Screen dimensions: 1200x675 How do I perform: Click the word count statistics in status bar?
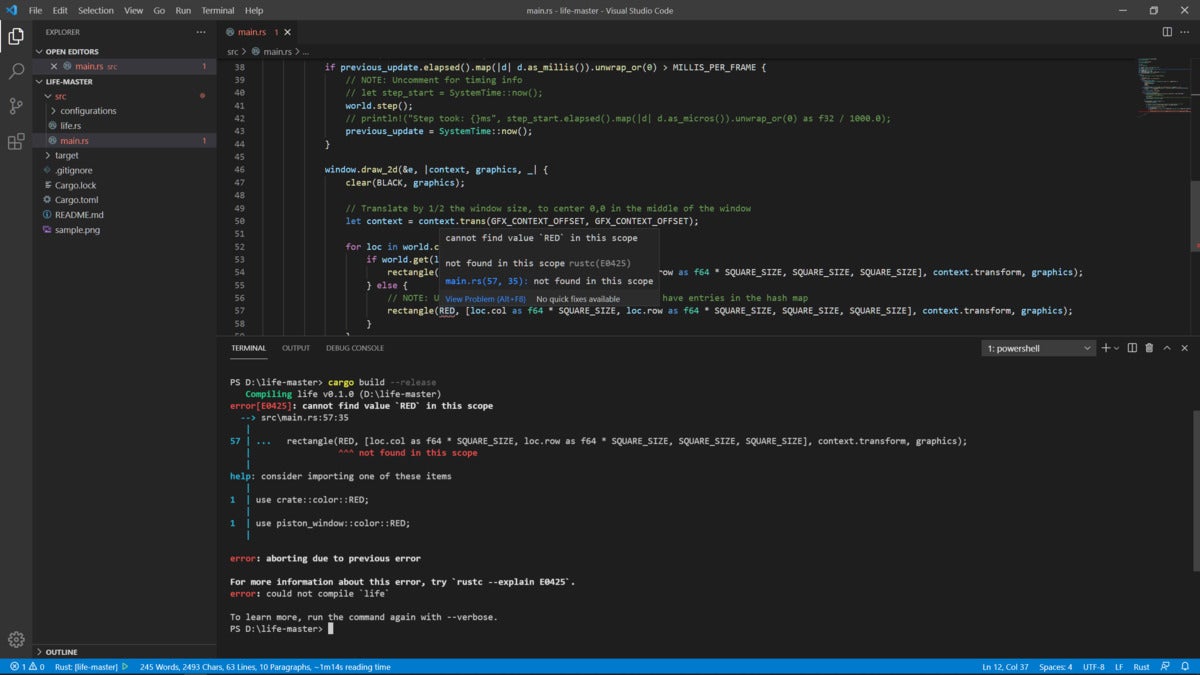(265, 667)
